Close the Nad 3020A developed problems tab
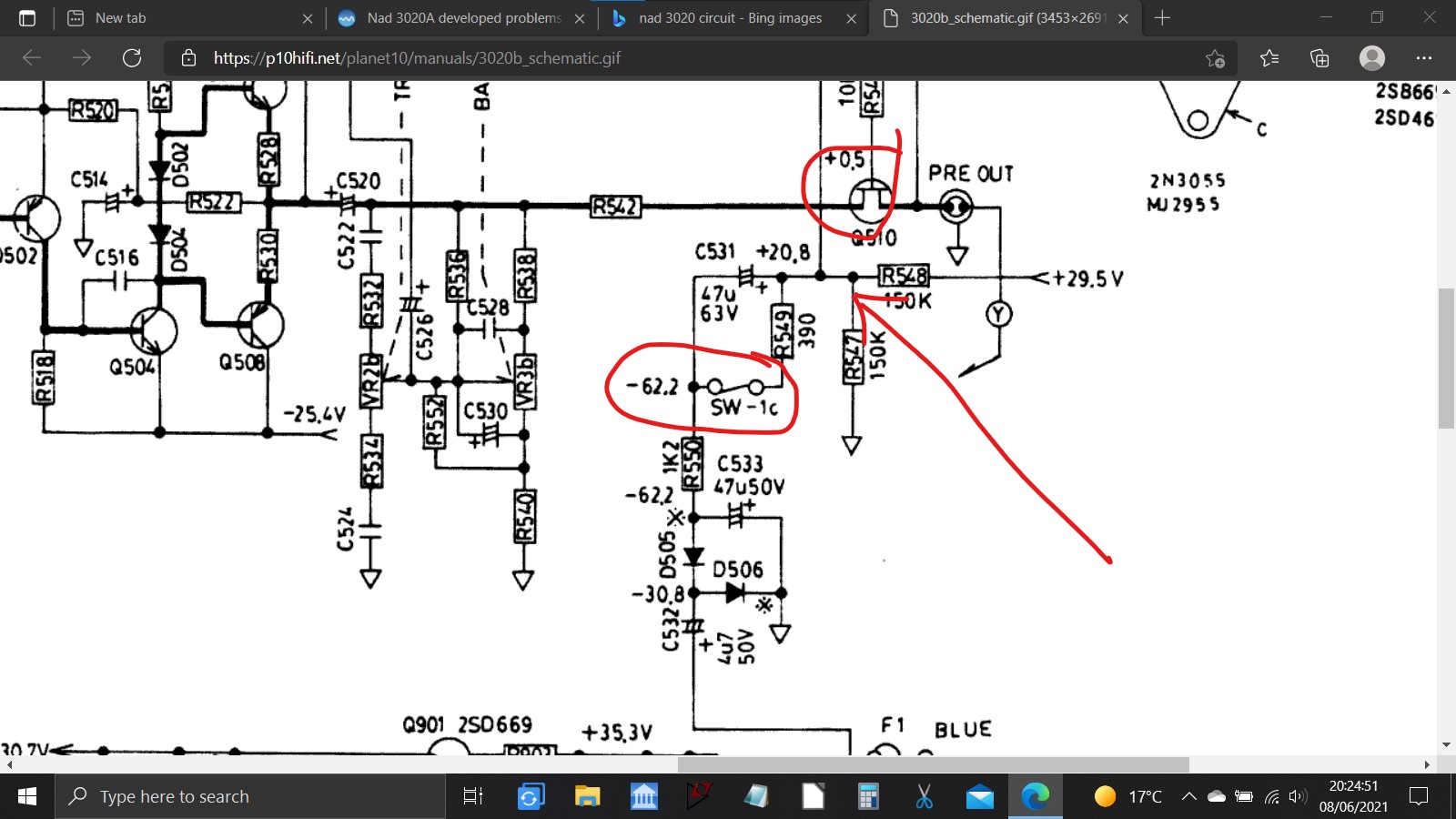 [580, 18]
